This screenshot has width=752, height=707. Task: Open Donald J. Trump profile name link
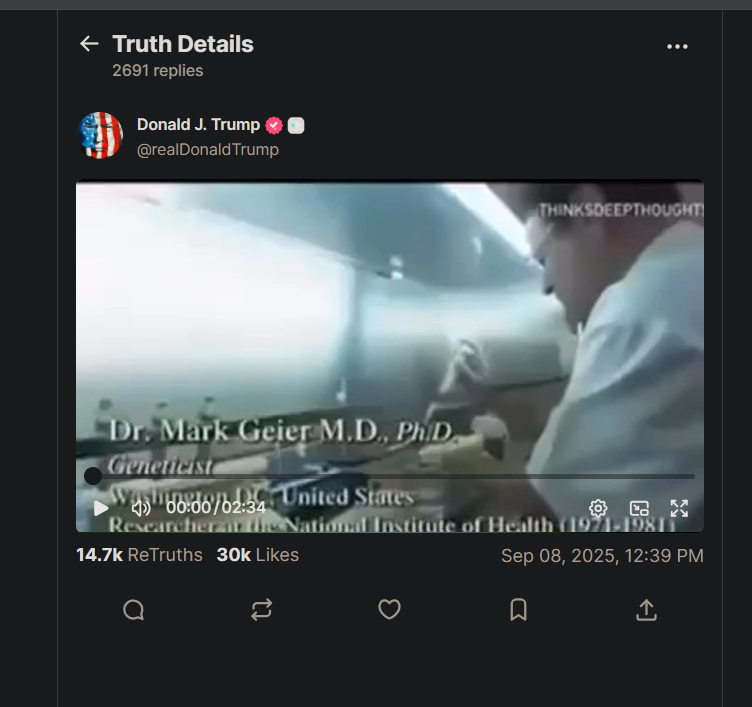(198, 125)
